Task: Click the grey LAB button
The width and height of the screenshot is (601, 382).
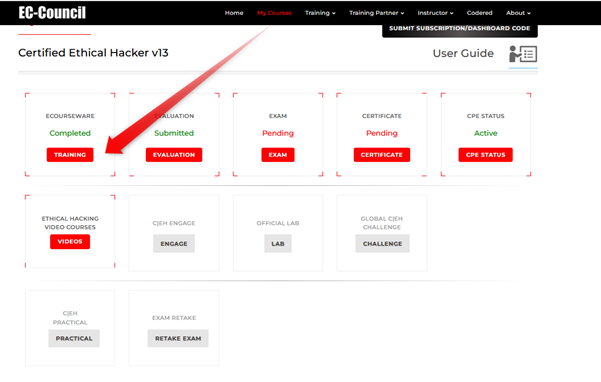Action: tap(278, 244)
